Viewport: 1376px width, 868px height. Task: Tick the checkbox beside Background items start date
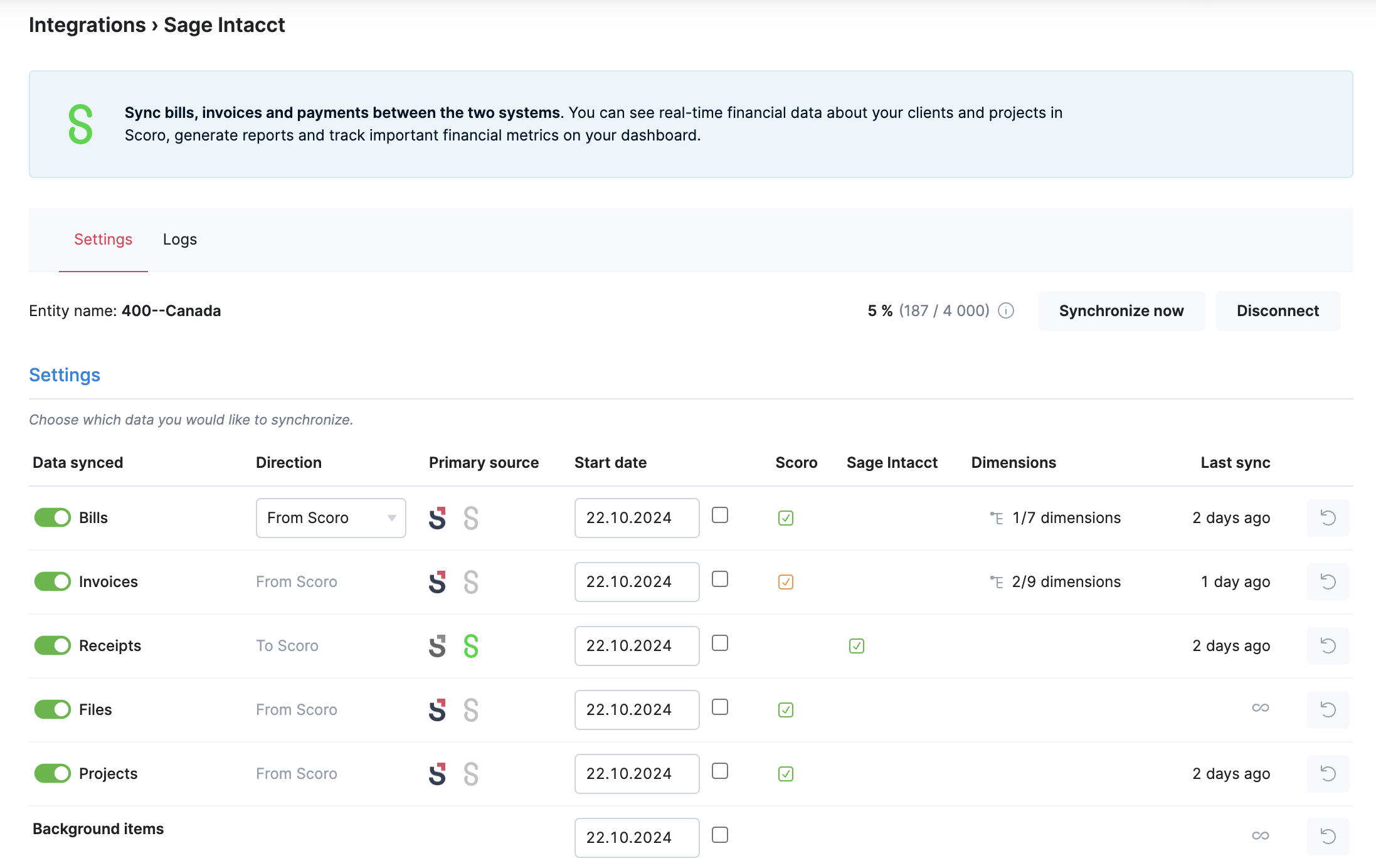pyautogui.click(x=720, y=835)
